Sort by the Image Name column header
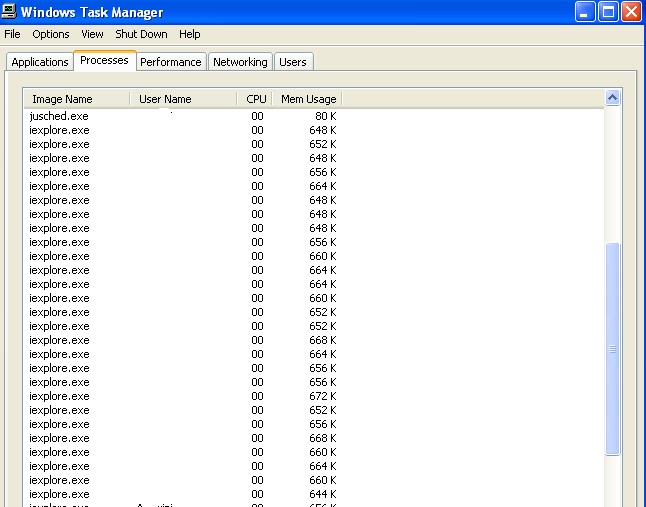646x507 pixels. pyautogui.click(x=77, y=99)
